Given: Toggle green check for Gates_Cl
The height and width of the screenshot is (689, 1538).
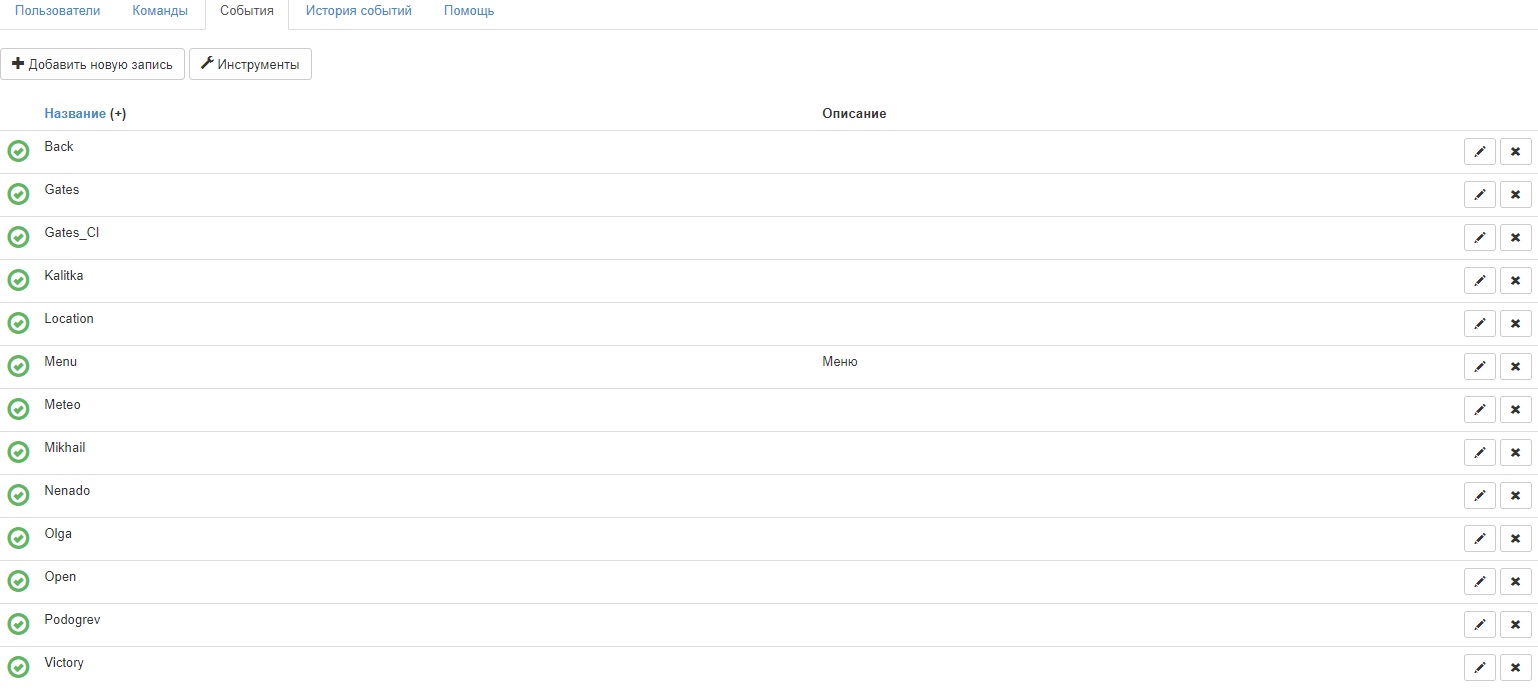Looking at the screenshot, I should [18, 237].
